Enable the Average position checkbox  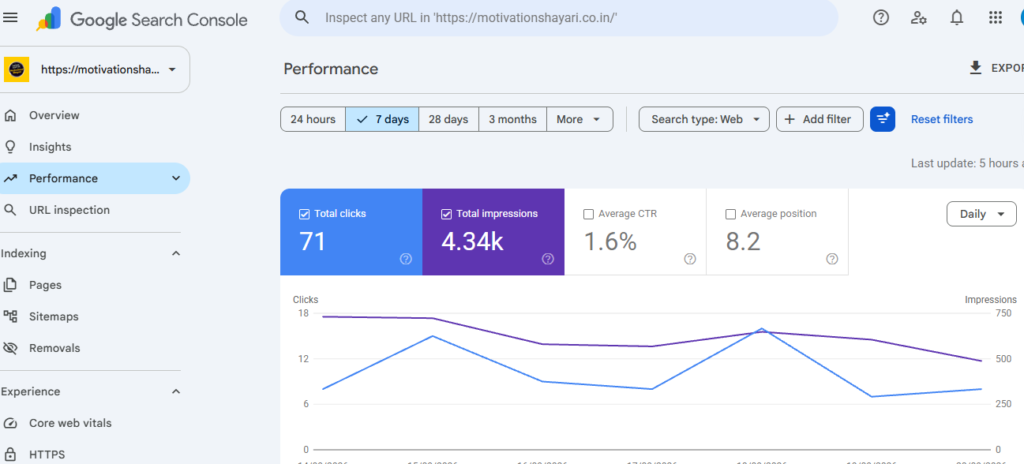(x=731, y=214)
